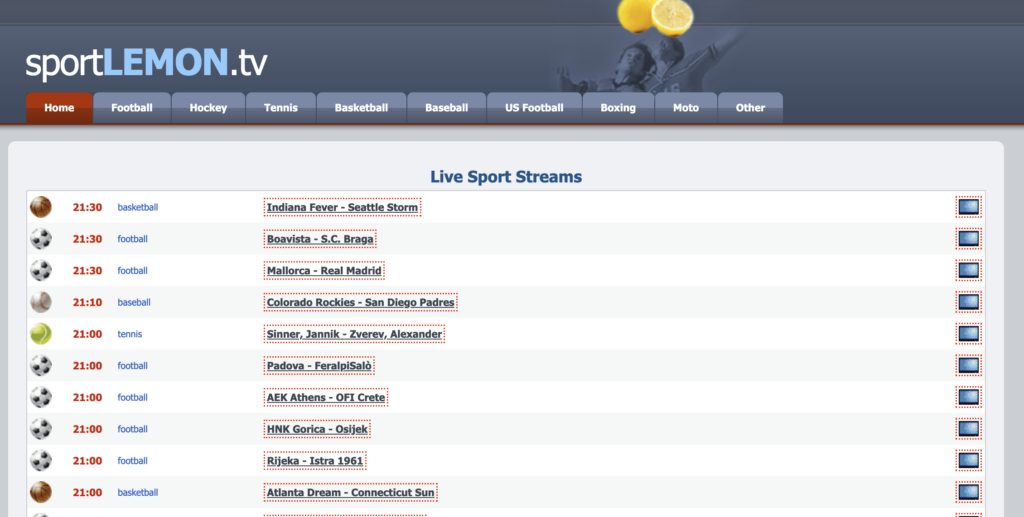Open Rijeka - Istra 1961 match link
Image resolution: width=1024 pixels, height=517 pixels.
point(315,461)
